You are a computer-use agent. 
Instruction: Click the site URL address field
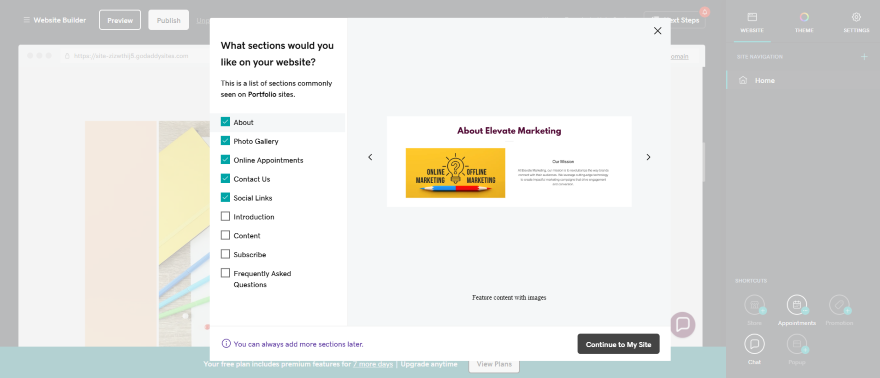[131, 56]
